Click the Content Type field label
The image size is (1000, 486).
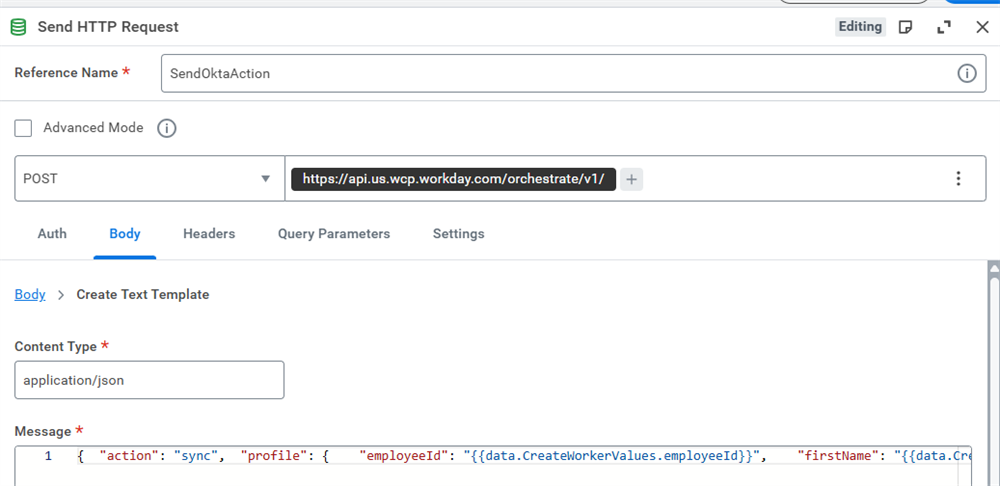pyautogui.click(x=55, y=347)
